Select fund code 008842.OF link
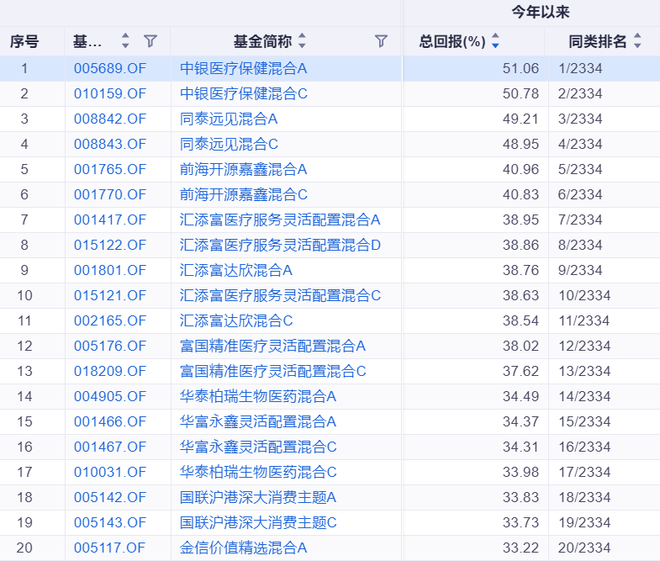This screenshot has height=561, width=660. (110, 118)
